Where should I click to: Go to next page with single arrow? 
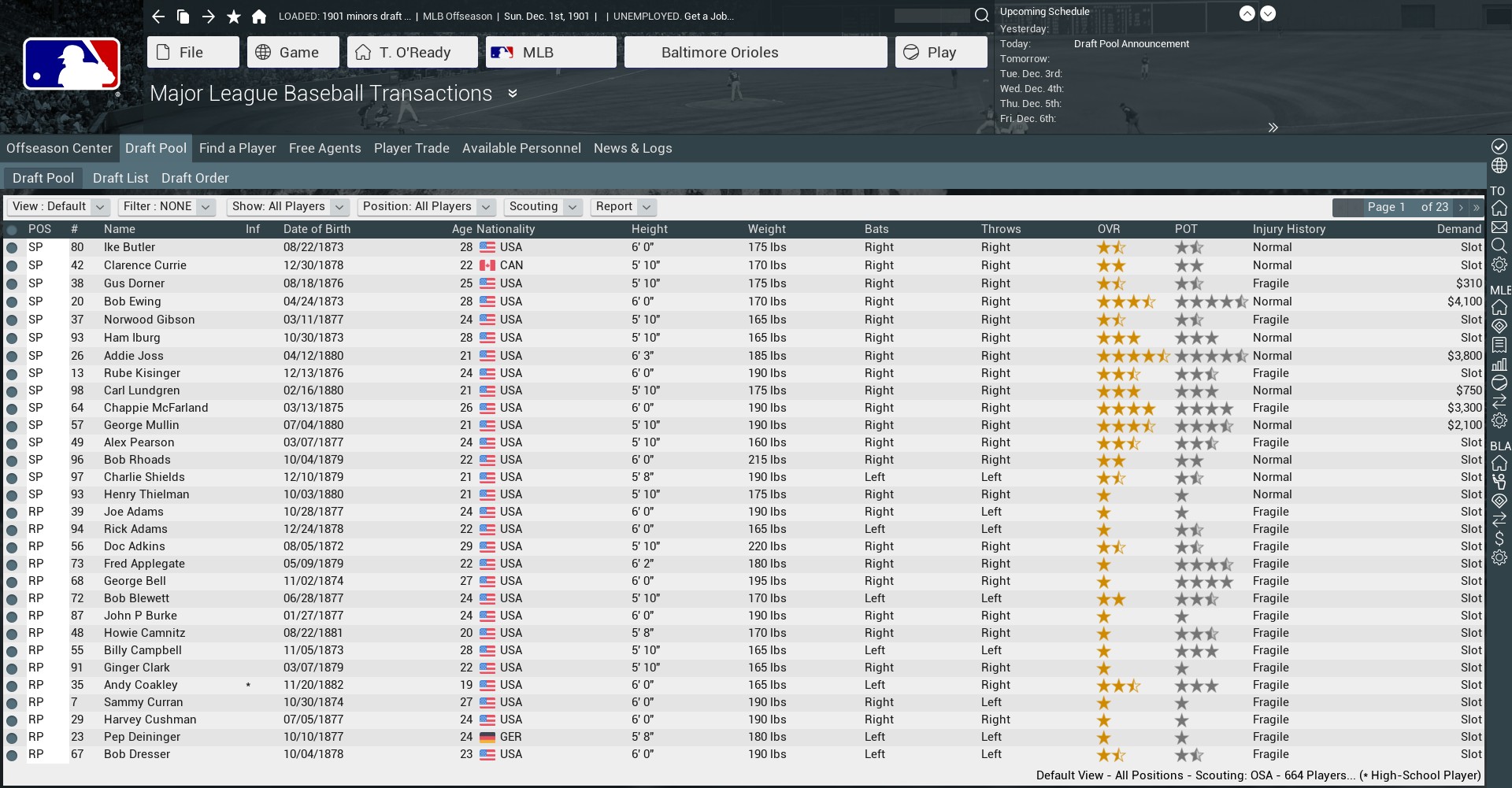click(1461, 207)
